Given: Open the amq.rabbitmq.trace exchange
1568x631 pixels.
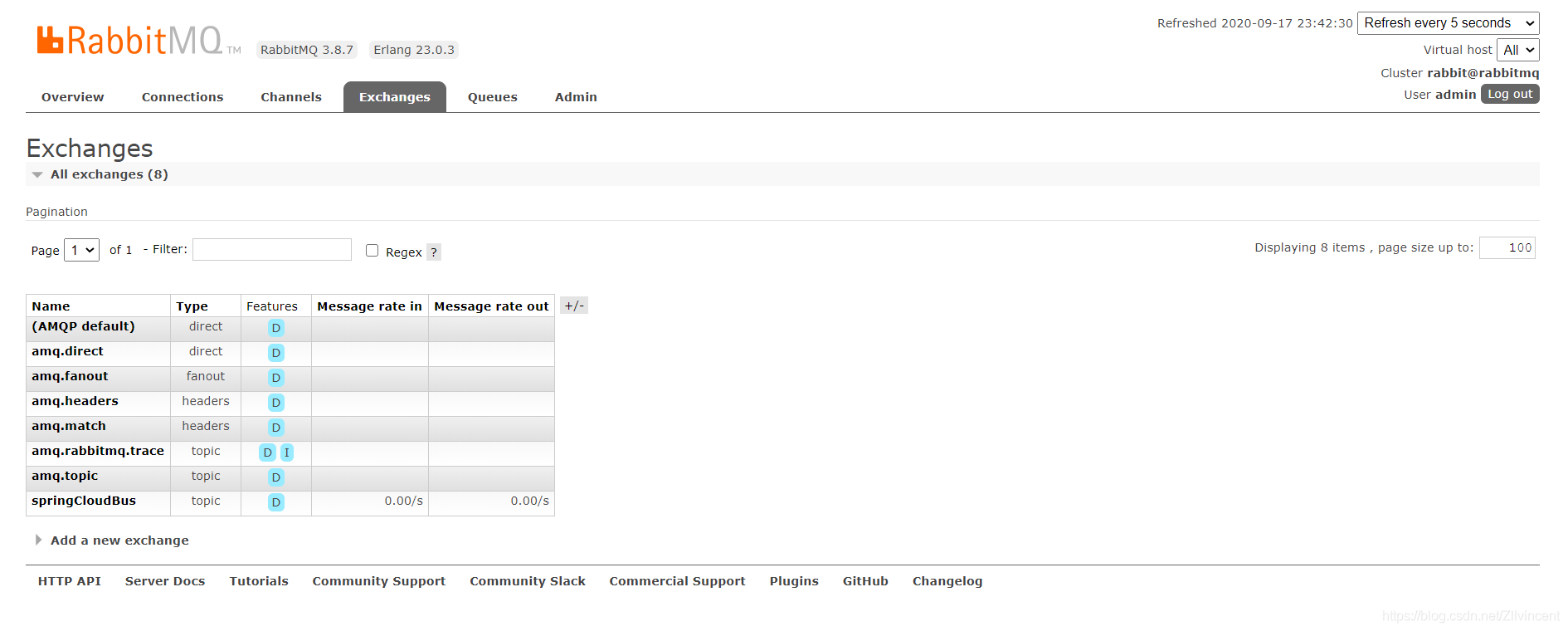Looking at the screenshot, I should tap(98, 451).
